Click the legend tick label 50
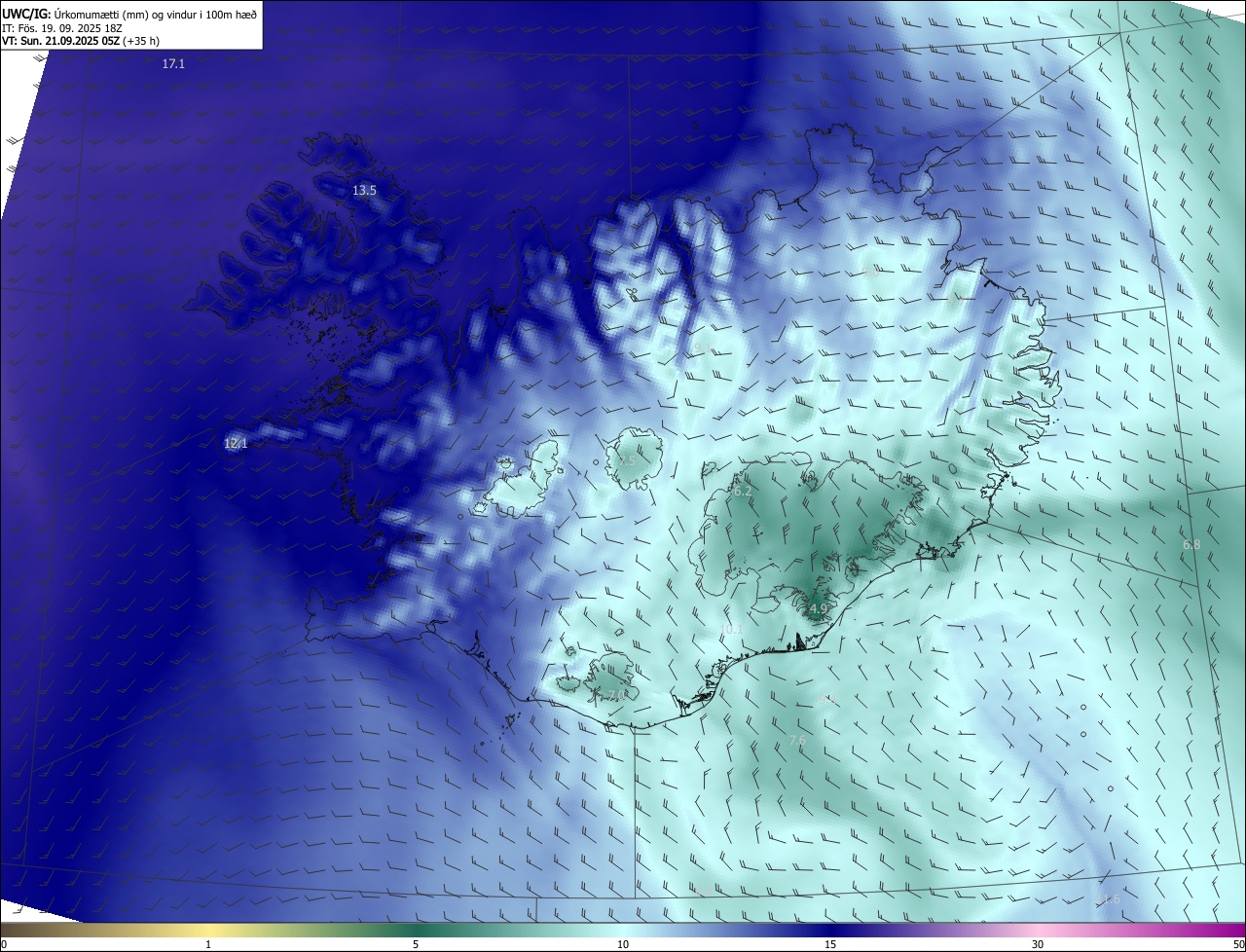Screen dimensions: 1246x952 (x=1238, y=944)
